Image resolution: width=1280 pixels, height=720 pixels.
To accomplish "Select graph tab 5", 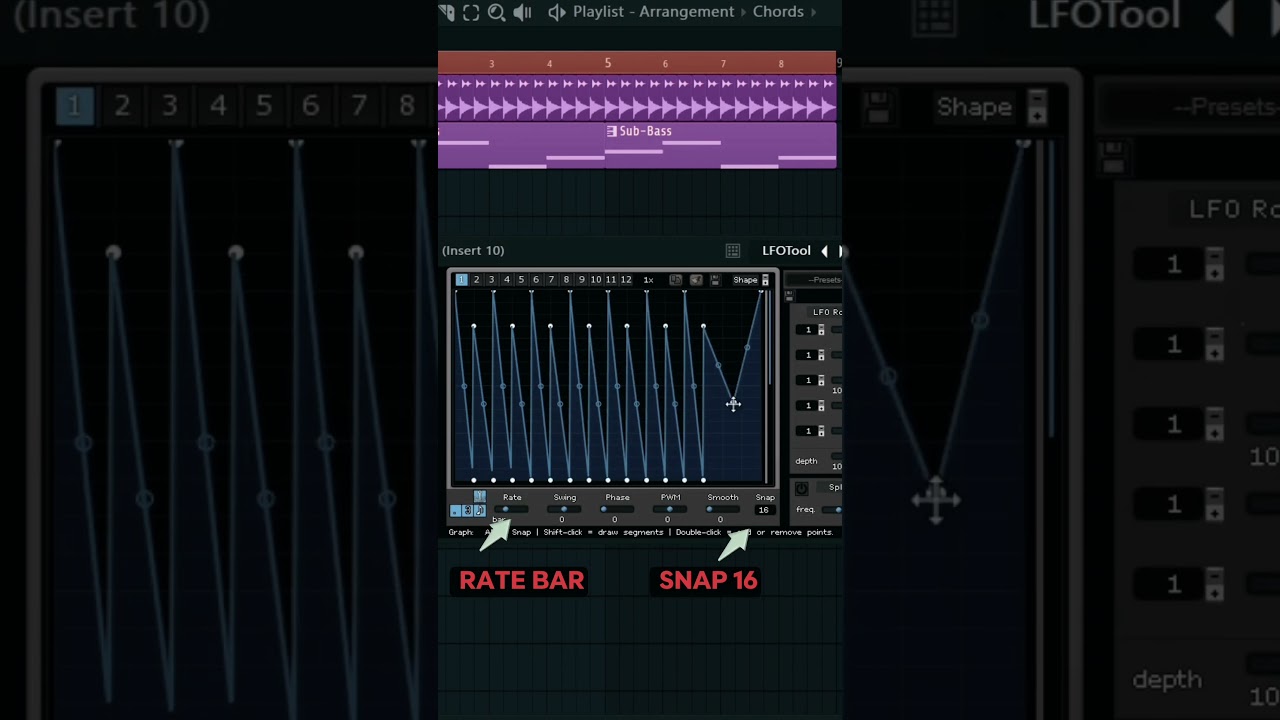I will 521,280.
